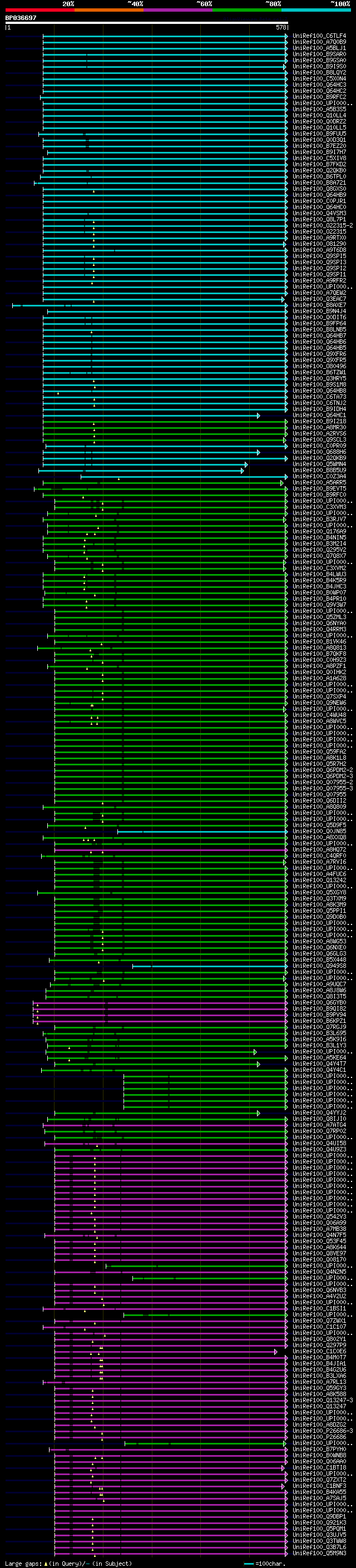Select hit UniRef100_Q9V3W7

pyautogui.click(x=319, y=606)
